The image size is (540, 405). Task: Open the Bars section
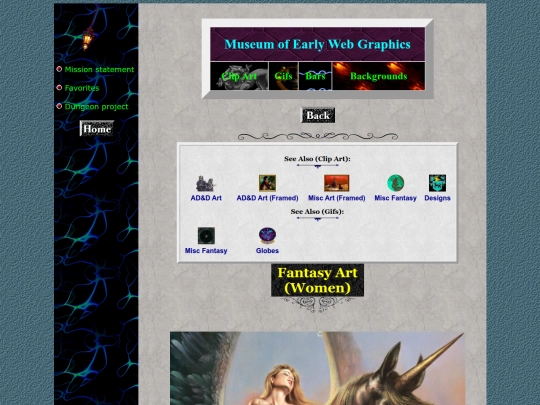coord(315,76)
